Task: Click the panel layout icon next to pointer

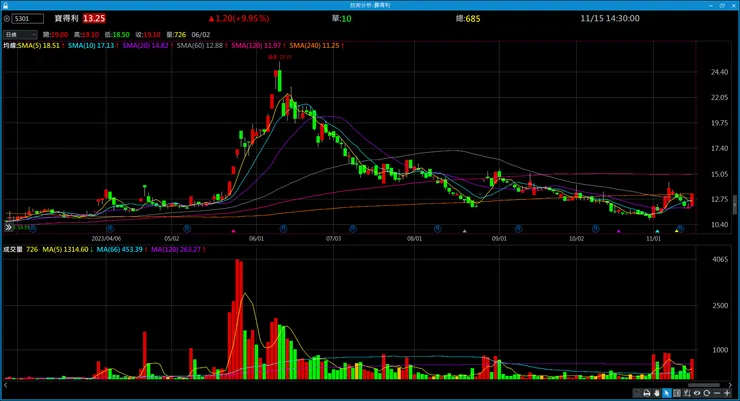Action: pos(677,393)
